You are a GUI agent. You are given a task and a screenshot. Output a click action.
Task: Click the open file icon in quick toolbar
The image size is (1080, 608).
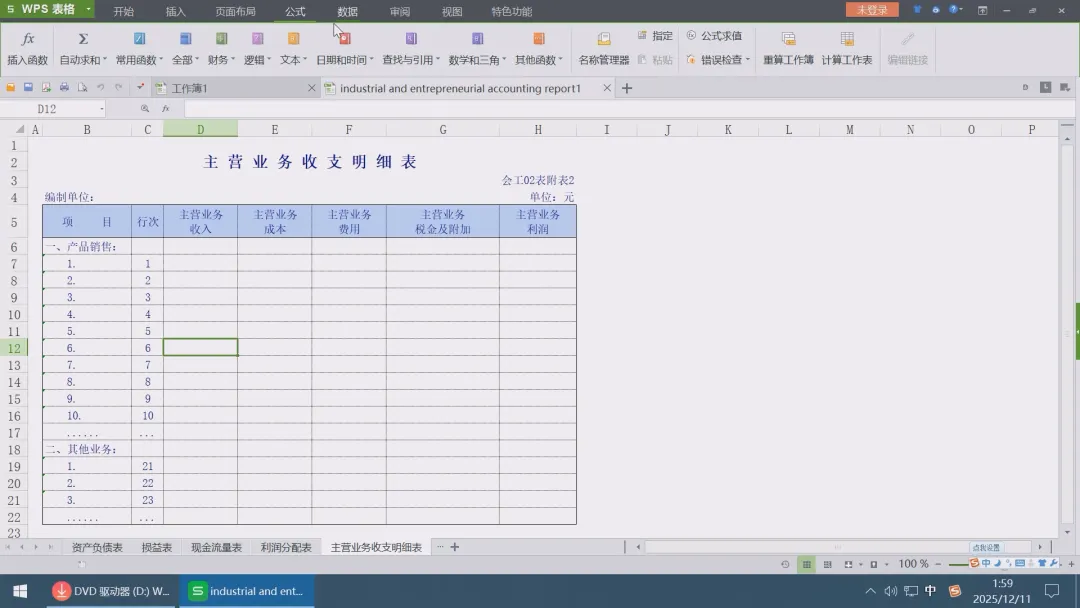point(10,87)
